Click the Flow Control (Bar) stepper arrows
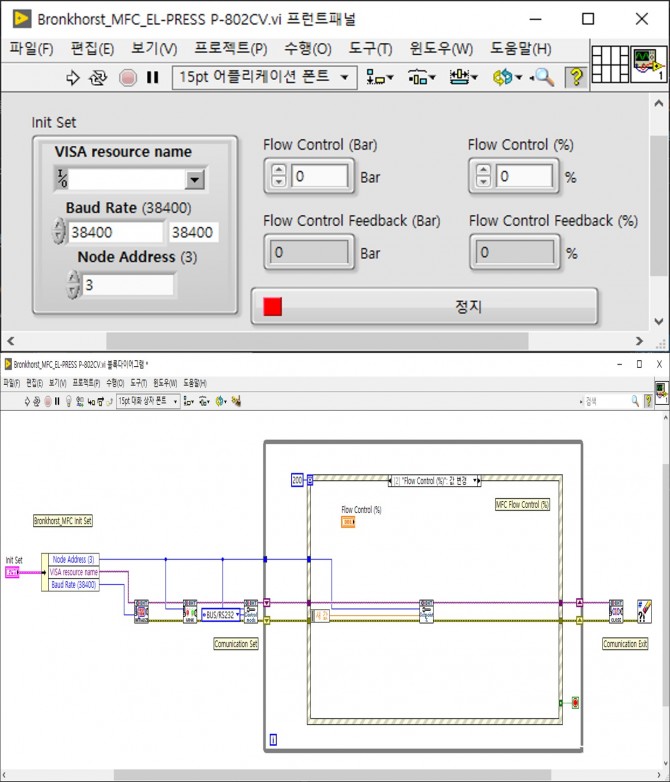Viewport: 670px width, 782px height. (x=279, y=176)
